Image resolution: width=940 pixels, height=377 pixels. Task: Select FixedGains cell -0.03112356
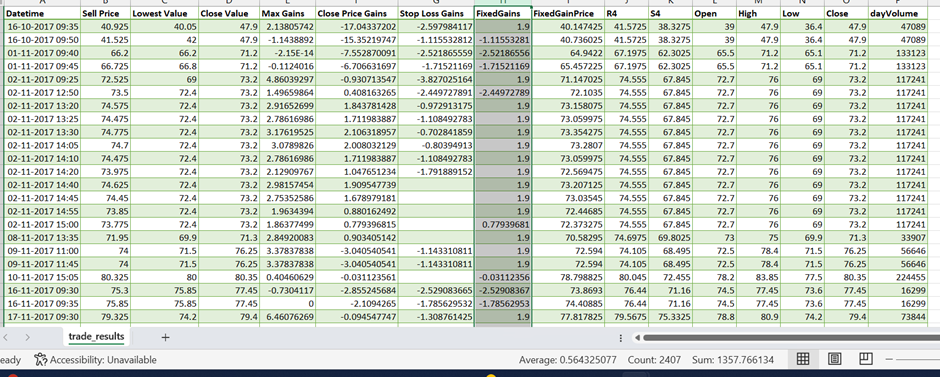pos(502,277)
